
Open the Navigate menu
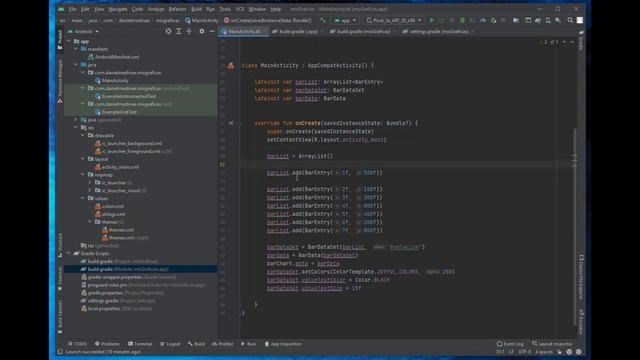(118, 9)
